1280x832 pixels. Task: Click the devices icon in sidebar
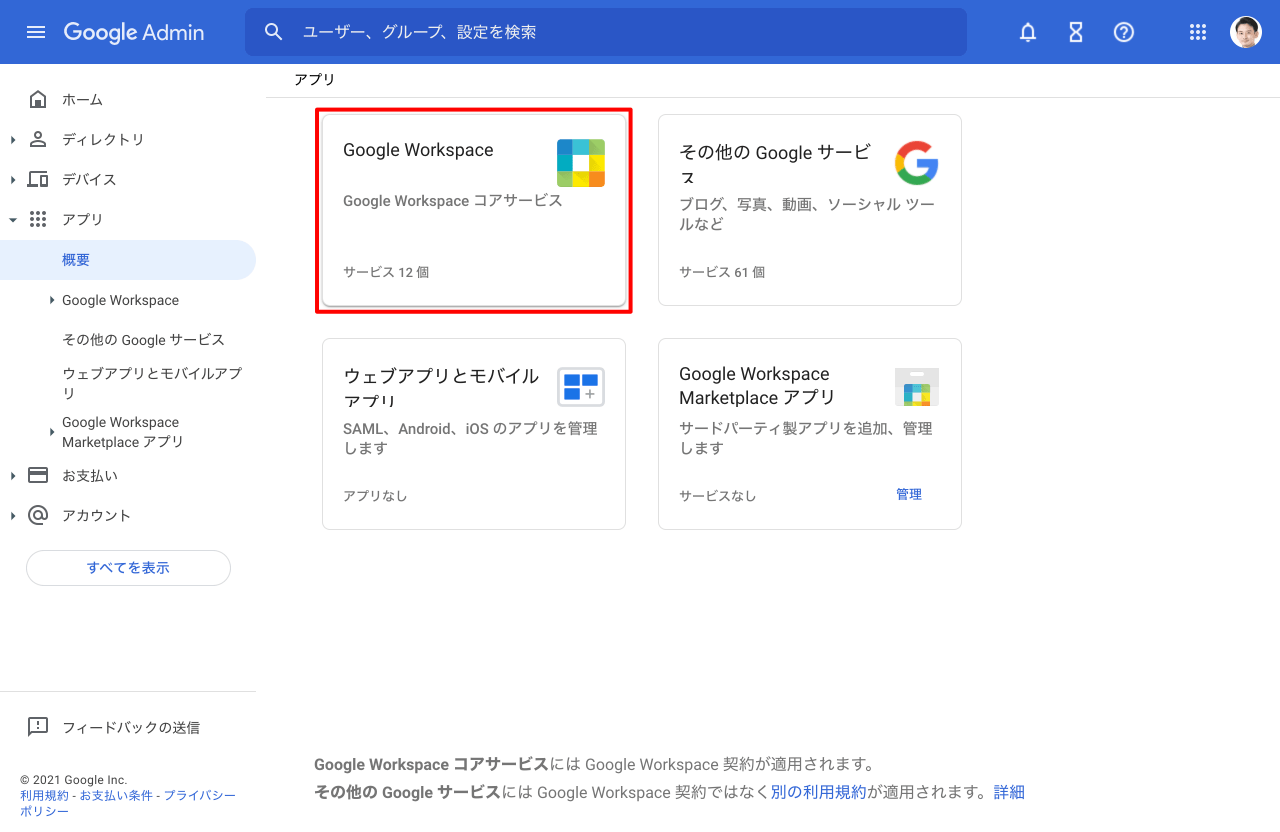tap(38, 179)
